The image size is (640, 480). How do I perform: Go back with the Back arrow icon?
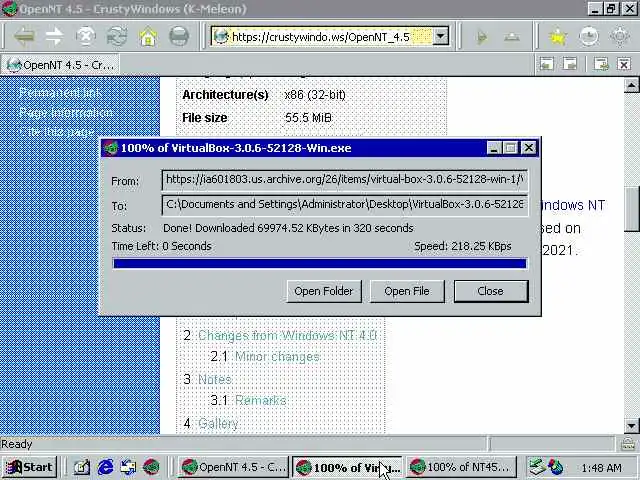[24, 37]
